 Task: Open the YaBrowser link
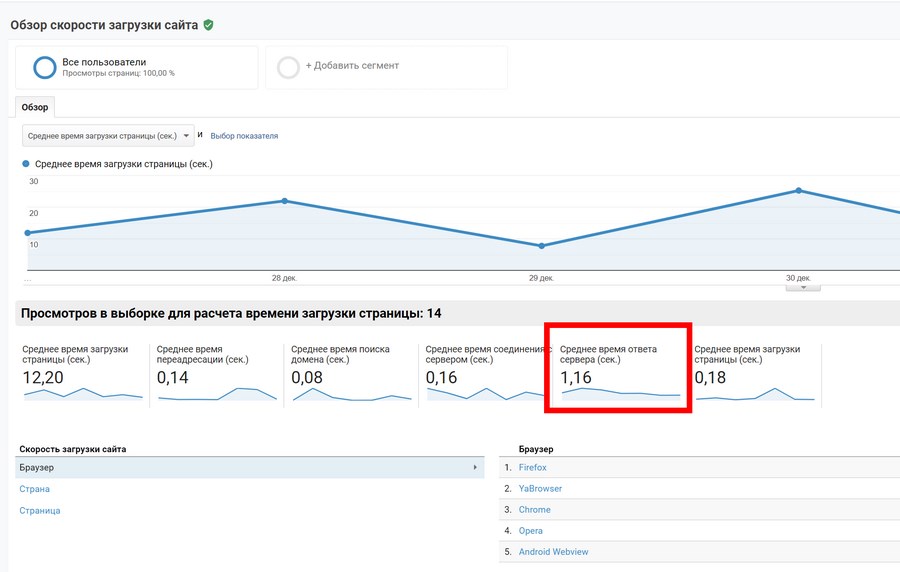(x=540, y=488)
